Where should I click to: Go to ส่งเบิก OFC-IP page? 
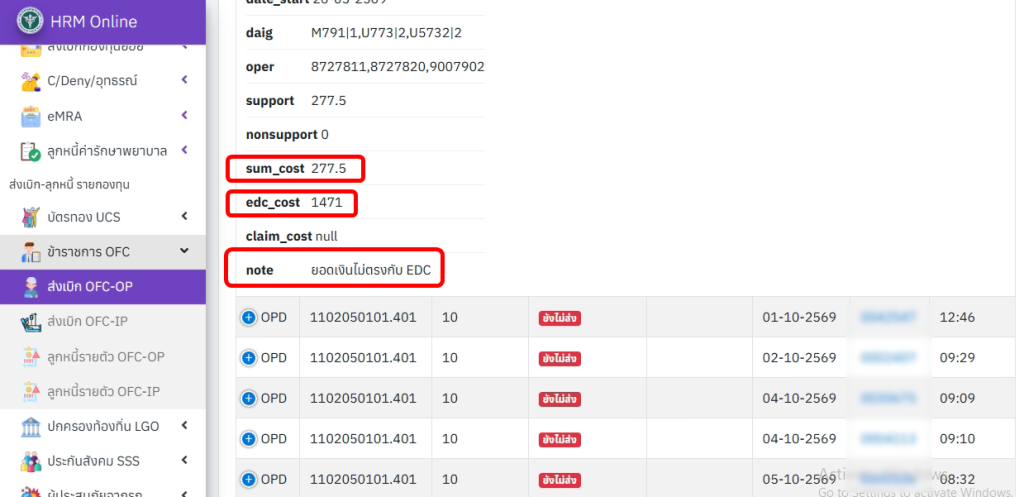click(x=103, y=321)
